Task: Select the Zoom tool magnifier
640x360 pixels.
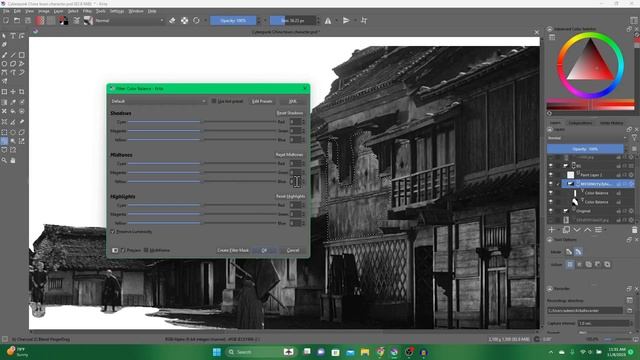Action: [x=4, y=160]
